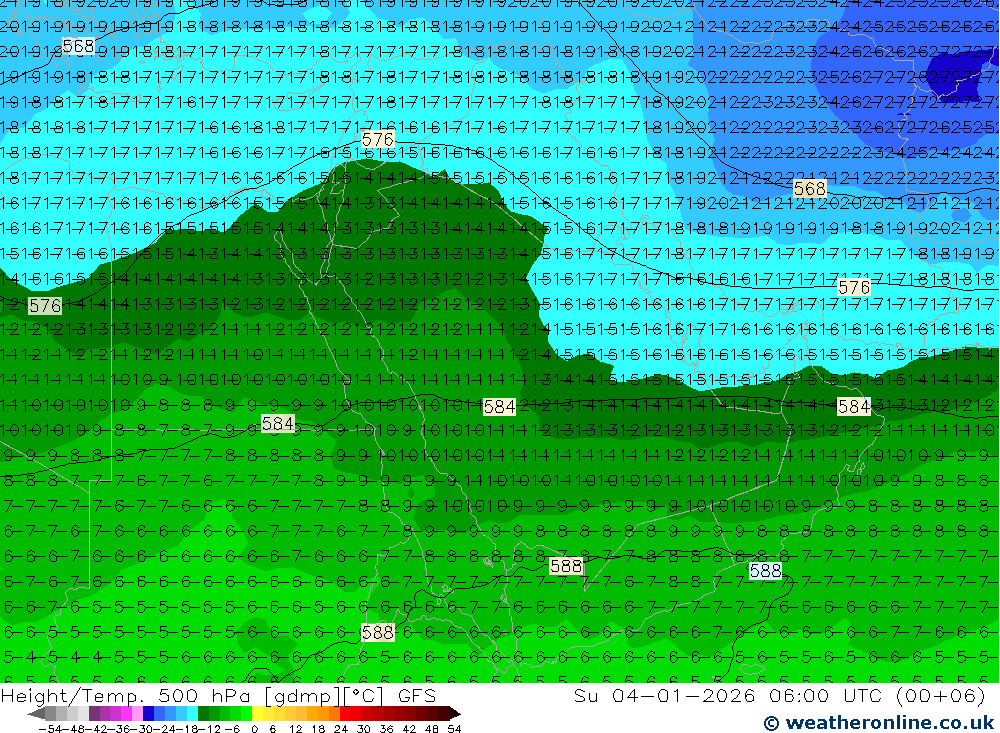Click the '36' legend value
This screenshot has height=733, width=1000.
pos(386,729)
